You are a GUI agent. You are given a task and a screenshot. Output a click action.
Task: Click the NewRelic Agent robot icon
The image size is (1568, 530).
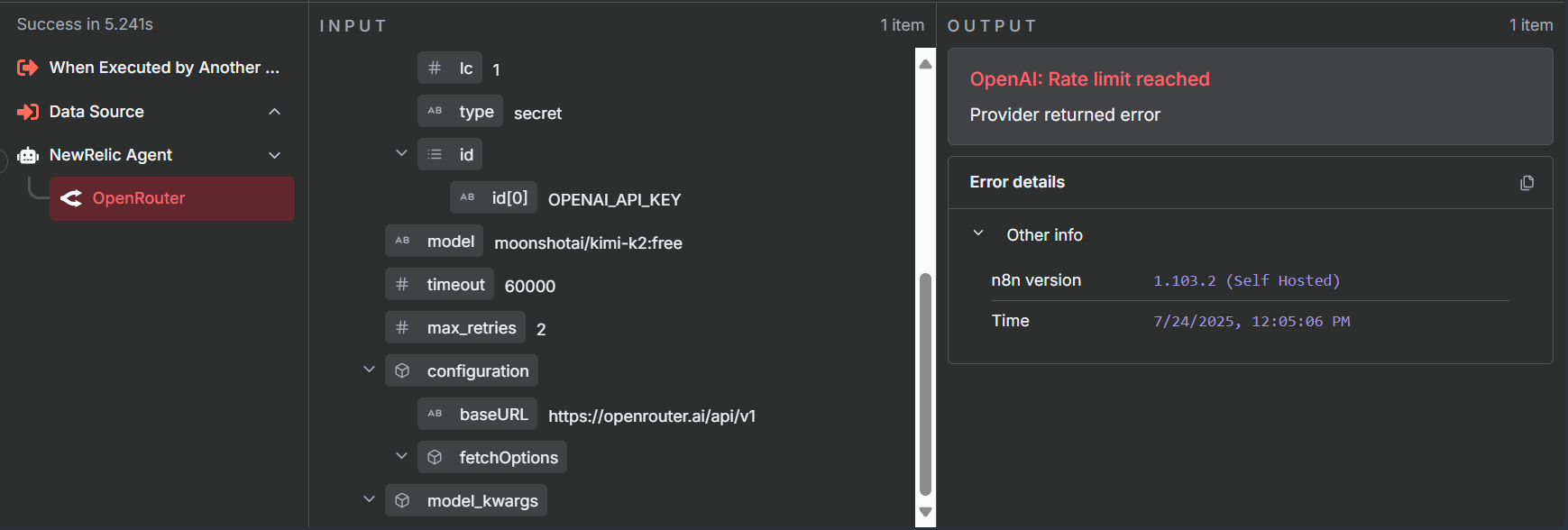click(x=28, y=155)
